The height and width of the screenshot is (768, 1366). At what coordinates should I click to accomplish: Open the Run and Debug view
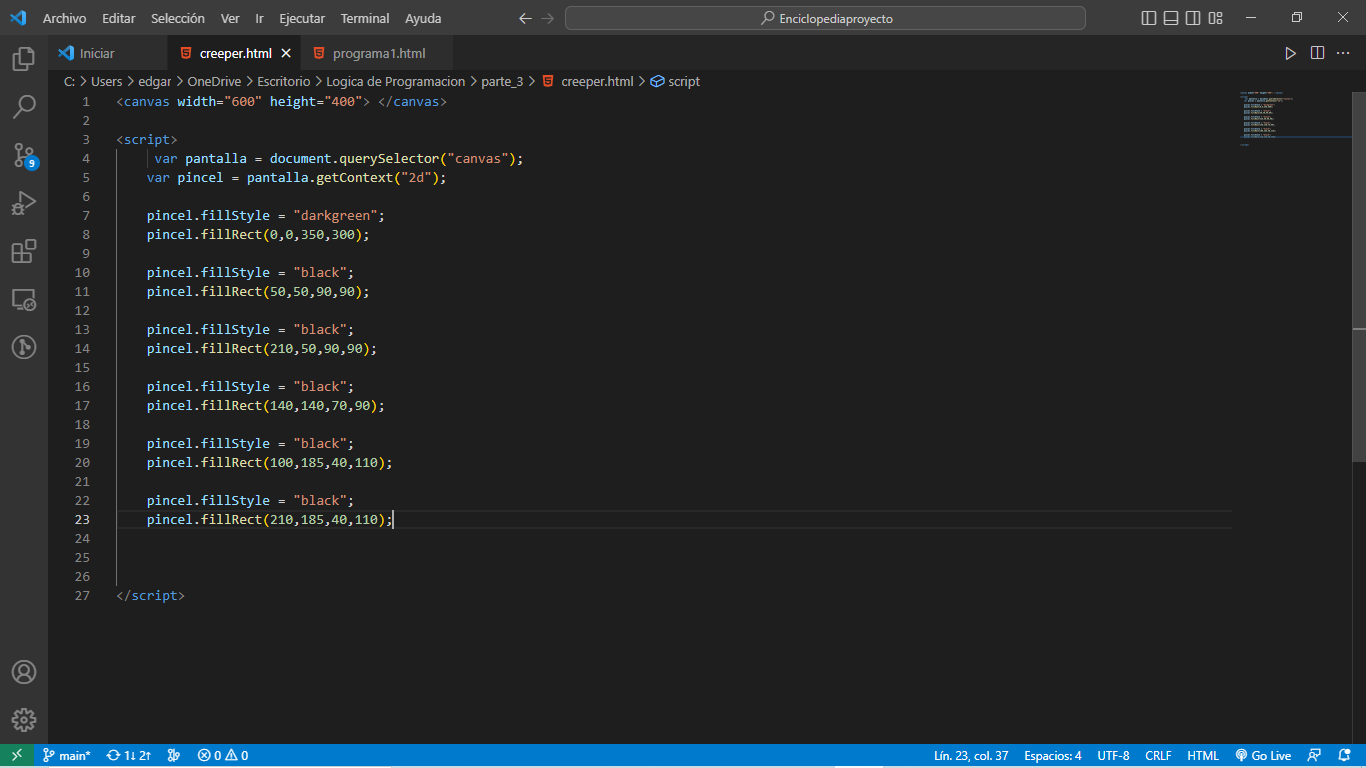[x=24, y=203]
